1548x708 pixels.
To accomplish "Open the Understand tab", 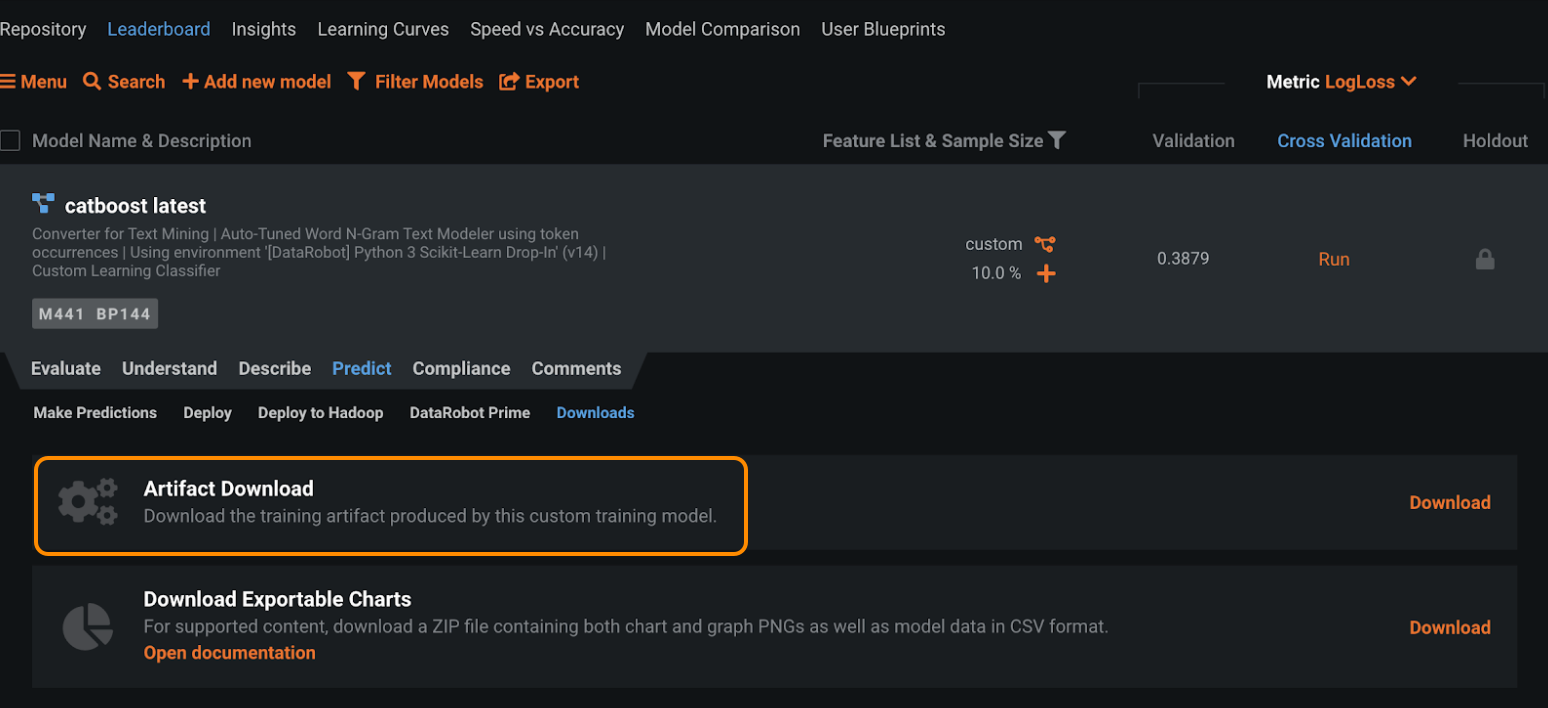I will pyautogui.click(x=169, y=368).
